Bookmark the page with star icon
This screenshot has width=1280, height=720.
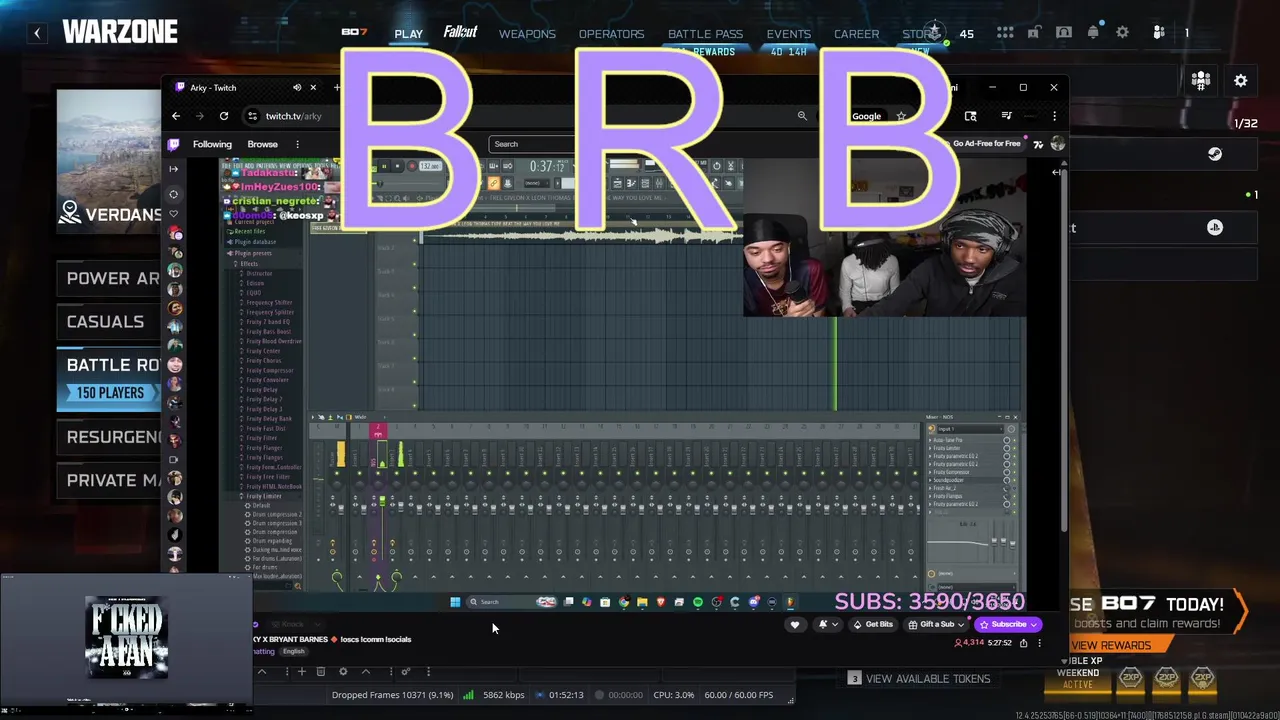(x=901, y=116)
